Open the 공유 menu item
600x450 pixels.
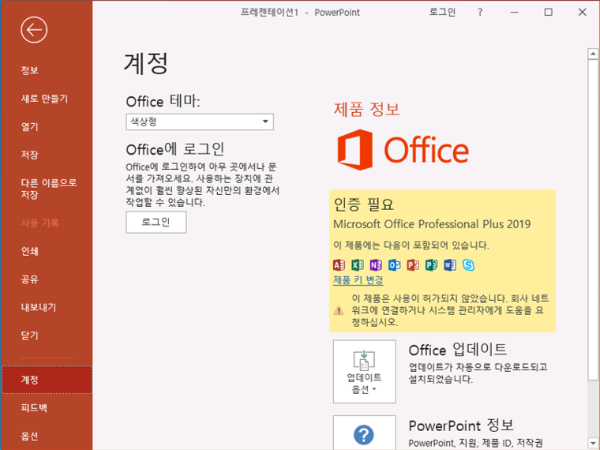click(x=29, y=279)
